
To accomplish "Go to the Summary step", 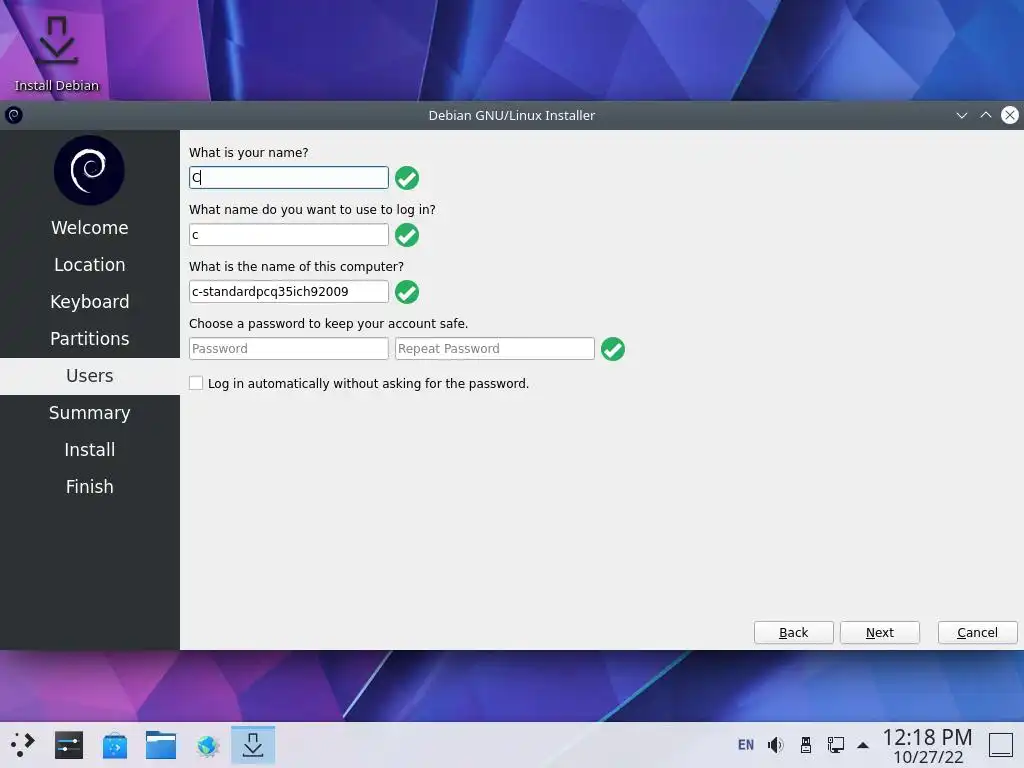I will pyautogui.click(x=89, y=413).
